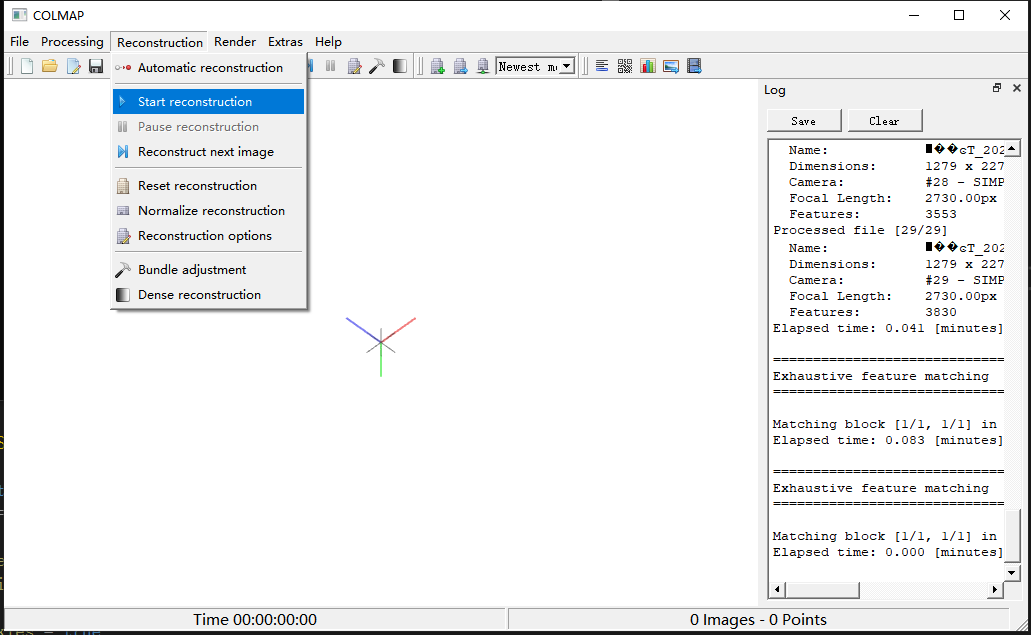
Task: Click the model statistics bar chart icon
Action: tap(648, 66)
